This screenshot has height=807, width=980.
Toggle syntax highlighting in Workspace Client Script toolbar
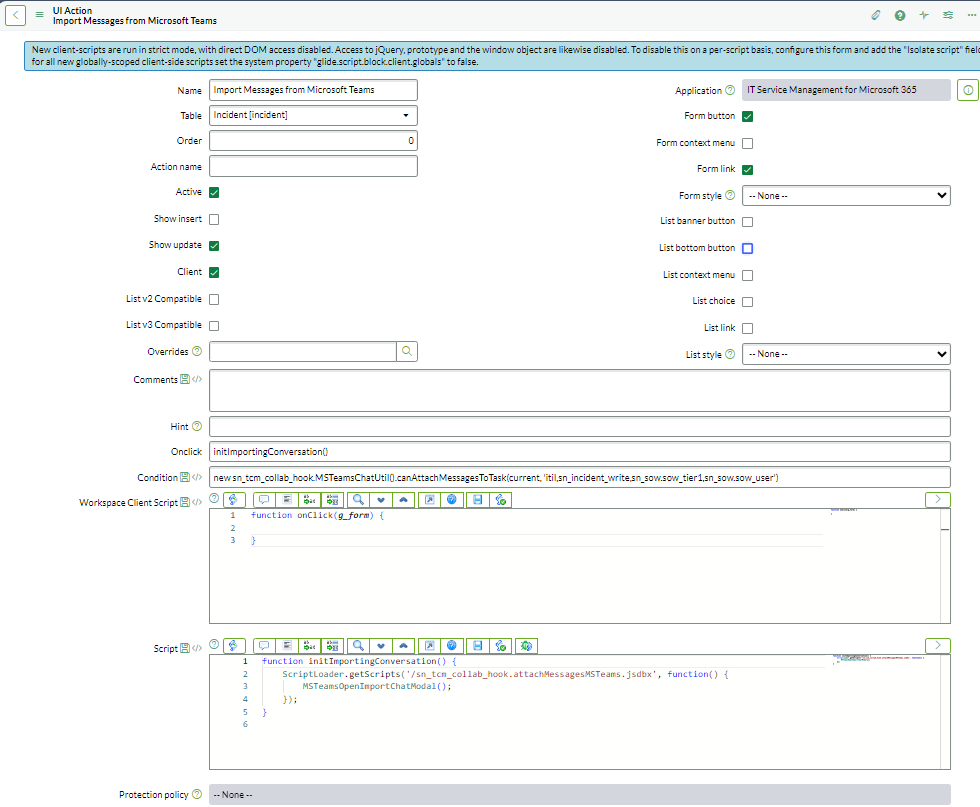pyautogui.click(x=233, y=499)
